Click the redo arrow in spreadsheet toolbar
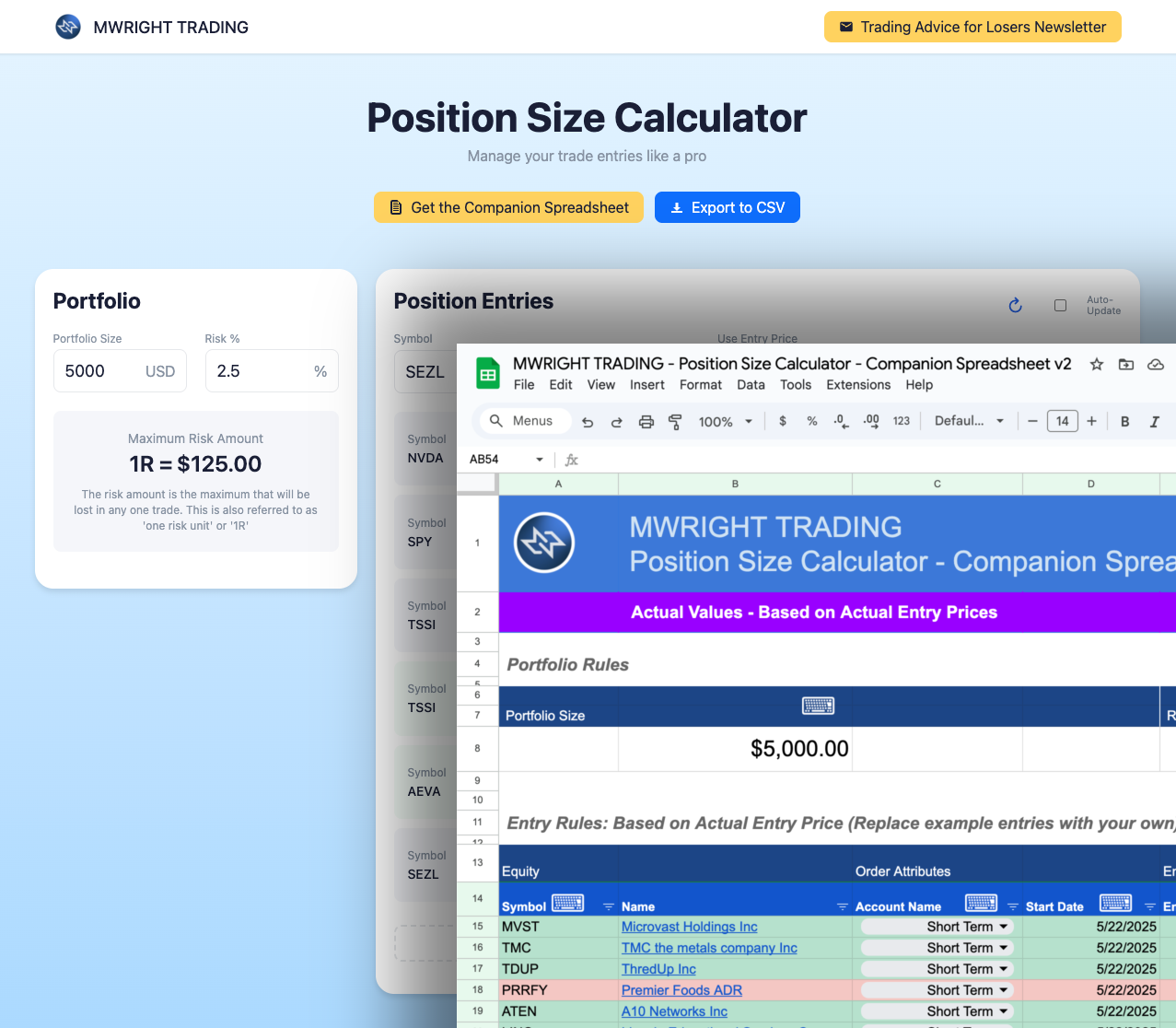The height and width of the screenshot is (1028, 1176). (x=616, y=422)
